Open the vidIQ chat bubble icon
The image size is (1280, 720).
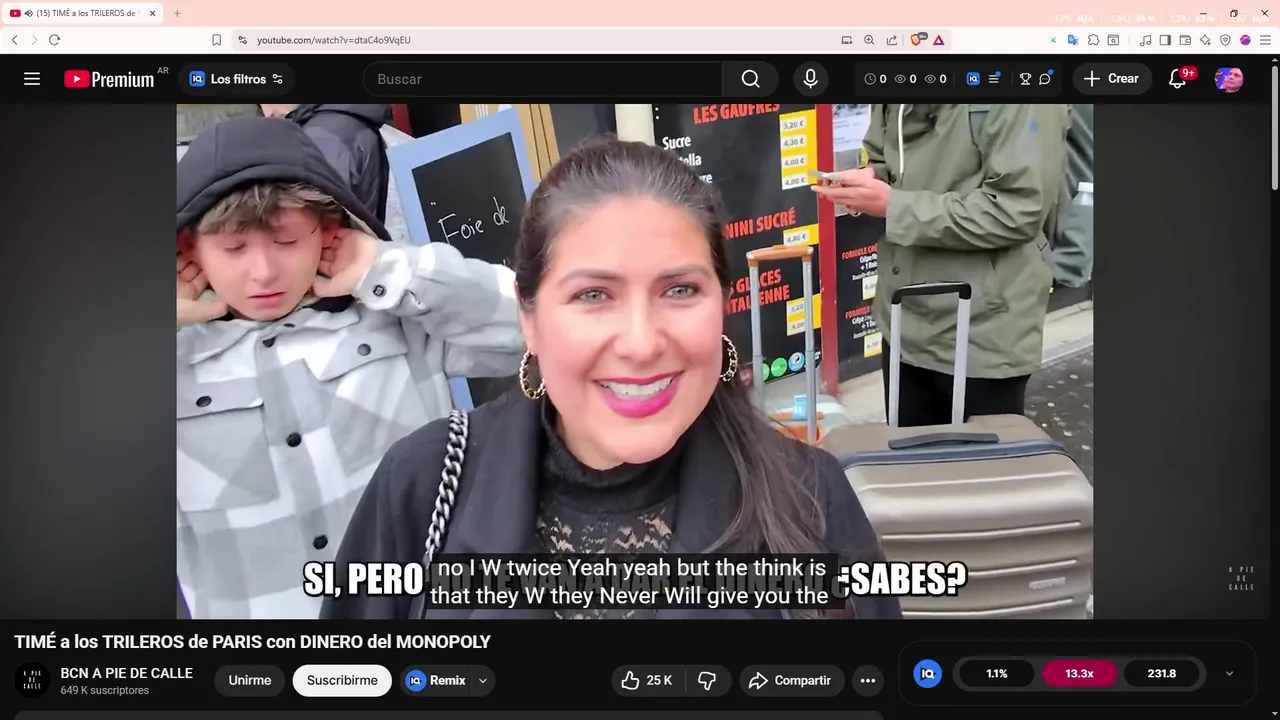[x=1045, y=79]
